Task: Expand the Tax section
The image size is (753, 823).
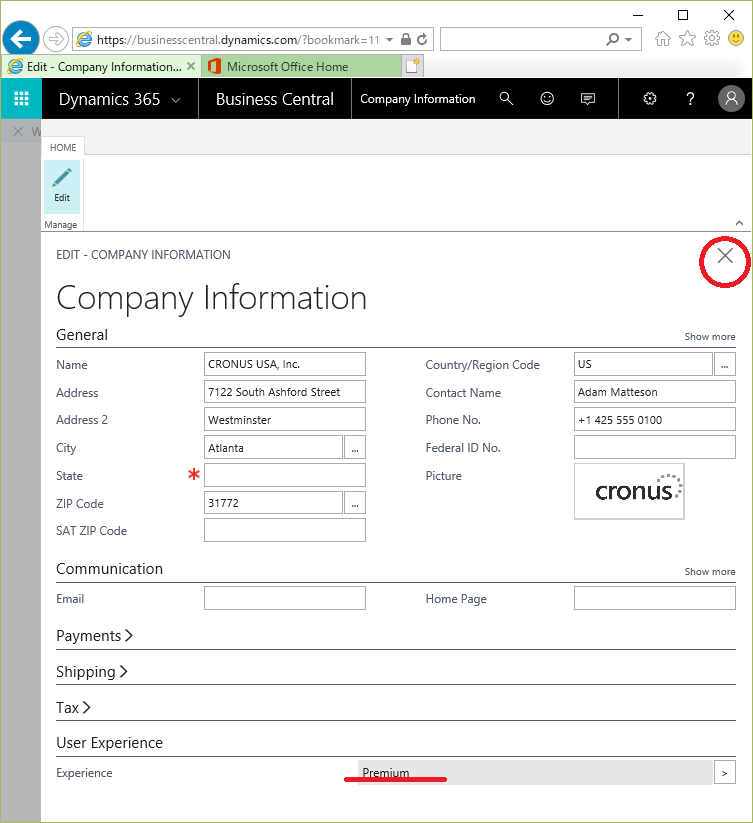Action: [x=73, y=708]
